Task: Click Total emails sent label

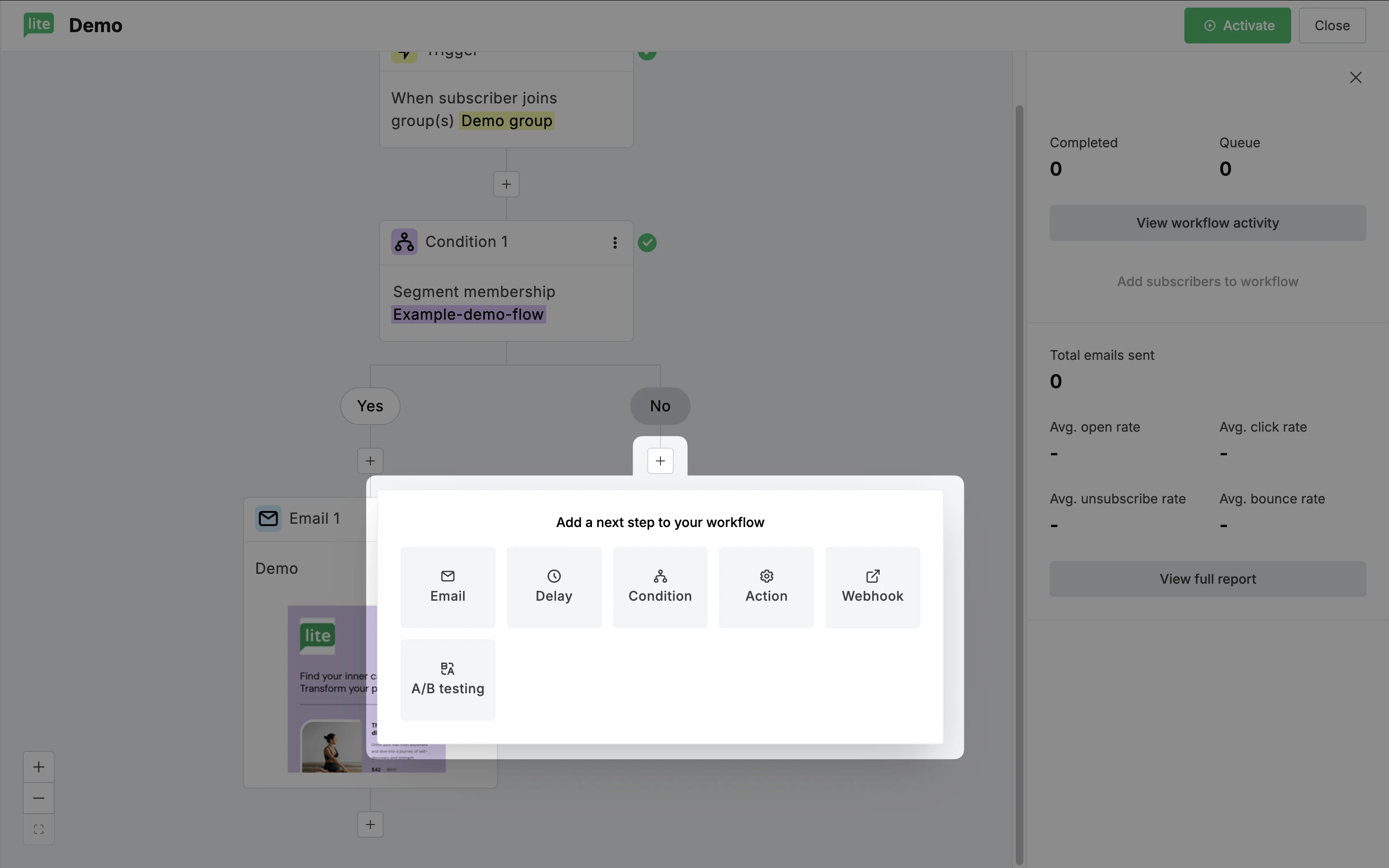Action: (x=1101, y=355)
